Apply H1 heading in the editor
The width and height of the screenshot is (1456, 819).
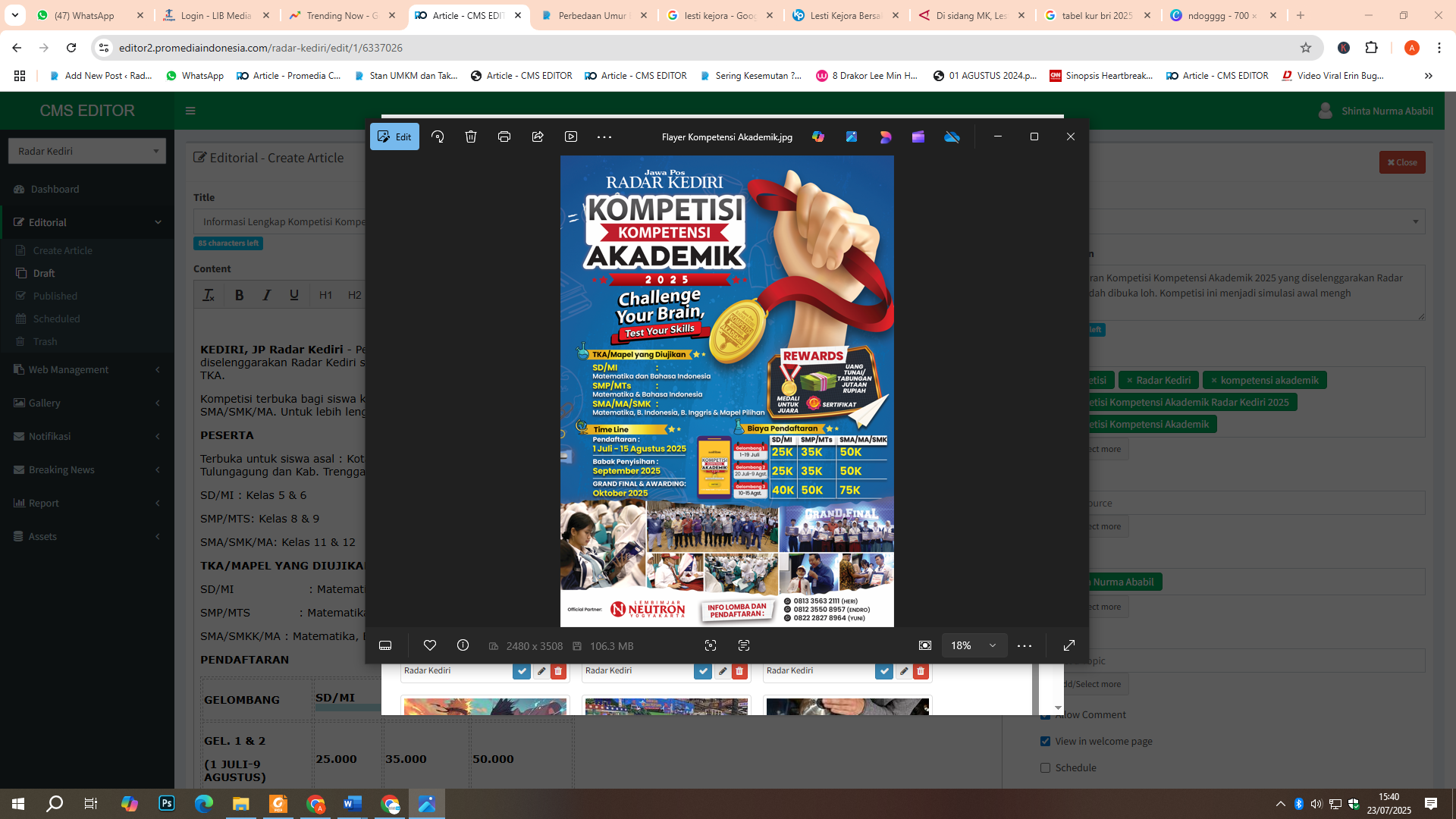tap(325, 295)
